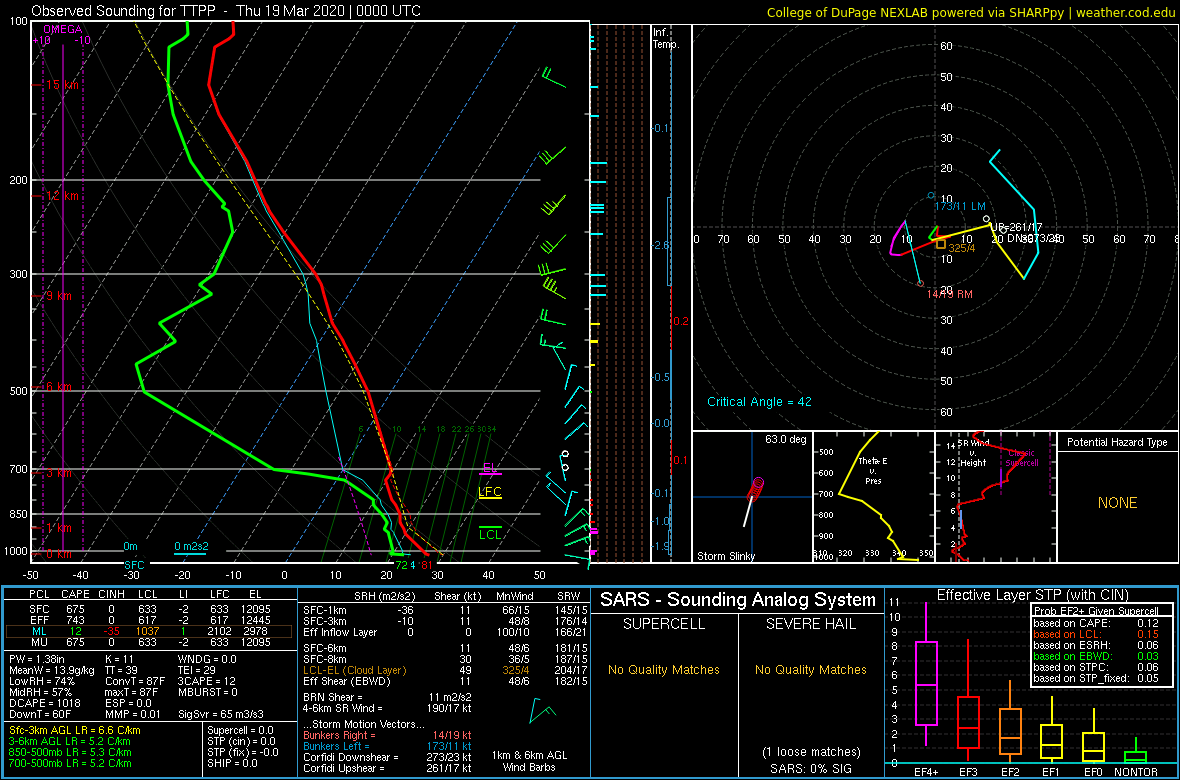
Task: Select the highlighted ML parcel row
Action: pos(150,630)
